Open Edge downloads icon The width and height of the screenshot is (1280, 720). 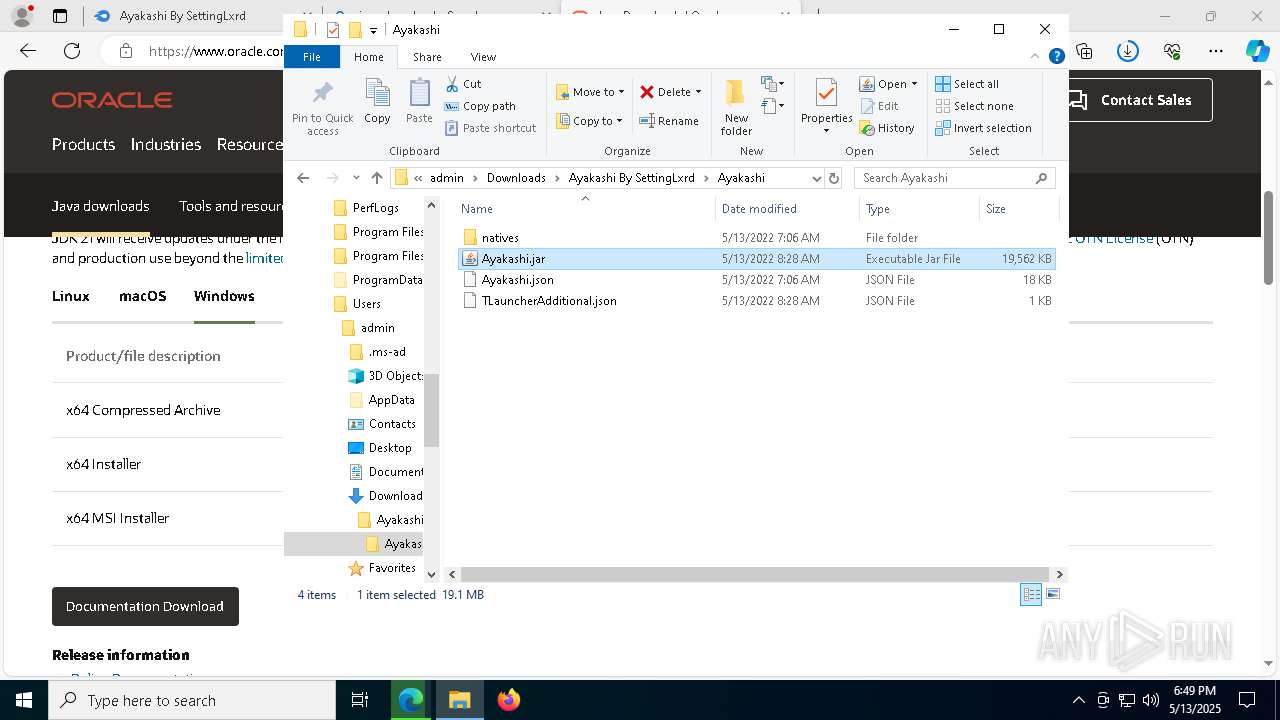pos(1128,51)
